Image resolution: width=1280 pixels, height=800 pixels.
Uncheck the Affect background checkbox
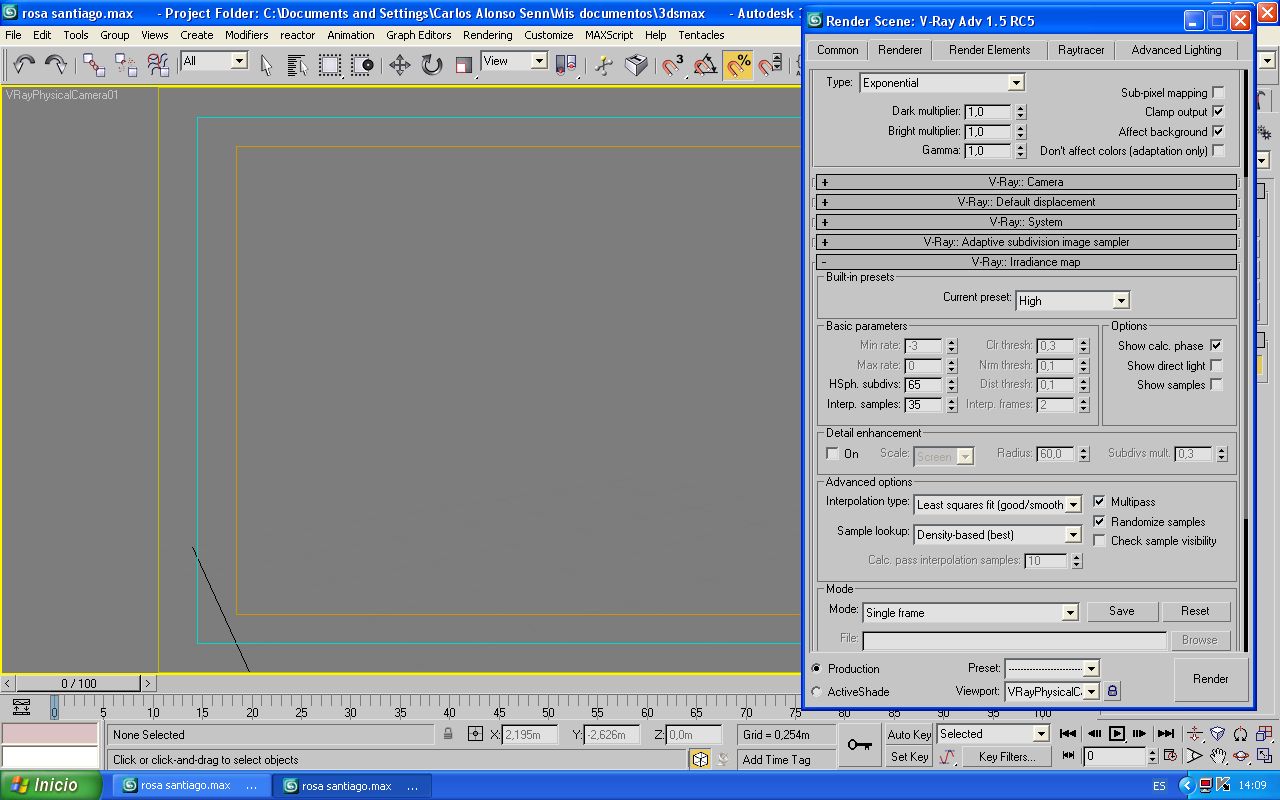coord(1218,131)
